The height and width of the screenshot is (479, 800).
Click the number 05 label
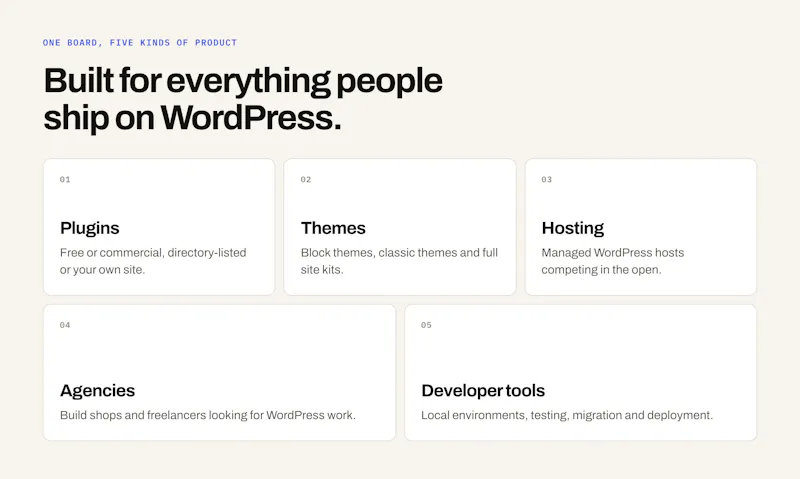(426, 325)
